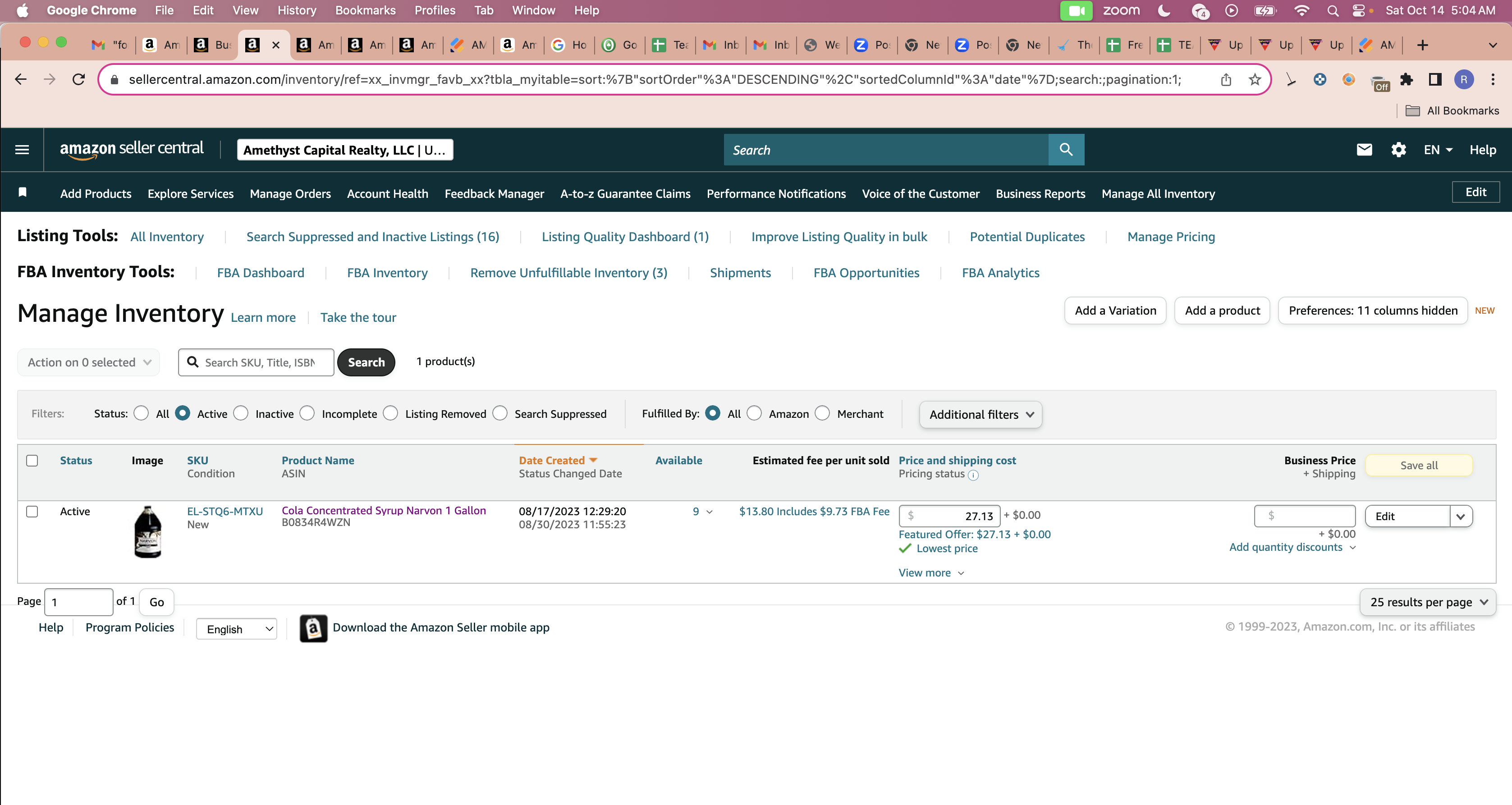Select Fulfilled By Amazon radio button

click(754, 413)
